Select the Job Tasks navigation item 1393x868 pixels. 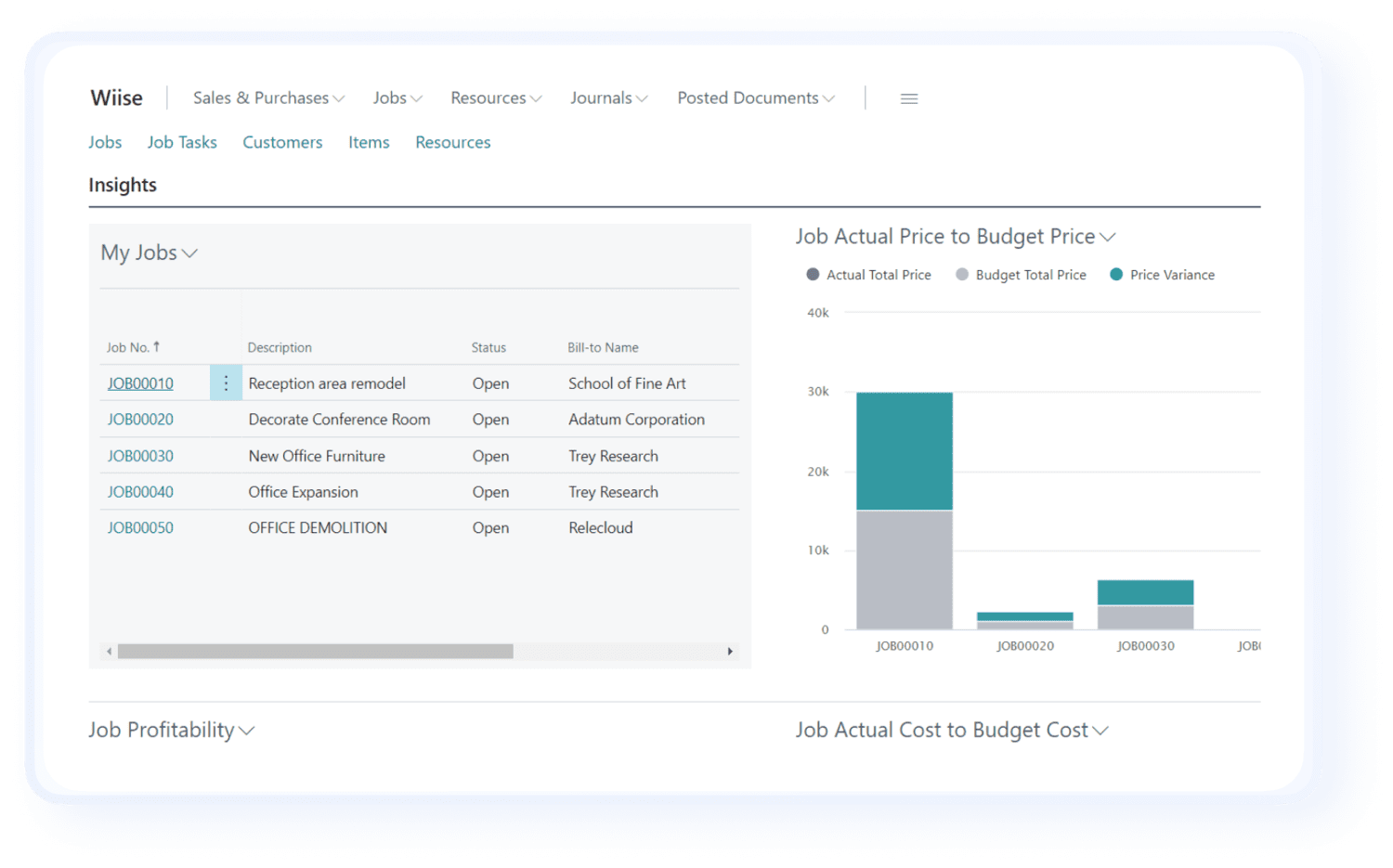click(x=182, y=142)
